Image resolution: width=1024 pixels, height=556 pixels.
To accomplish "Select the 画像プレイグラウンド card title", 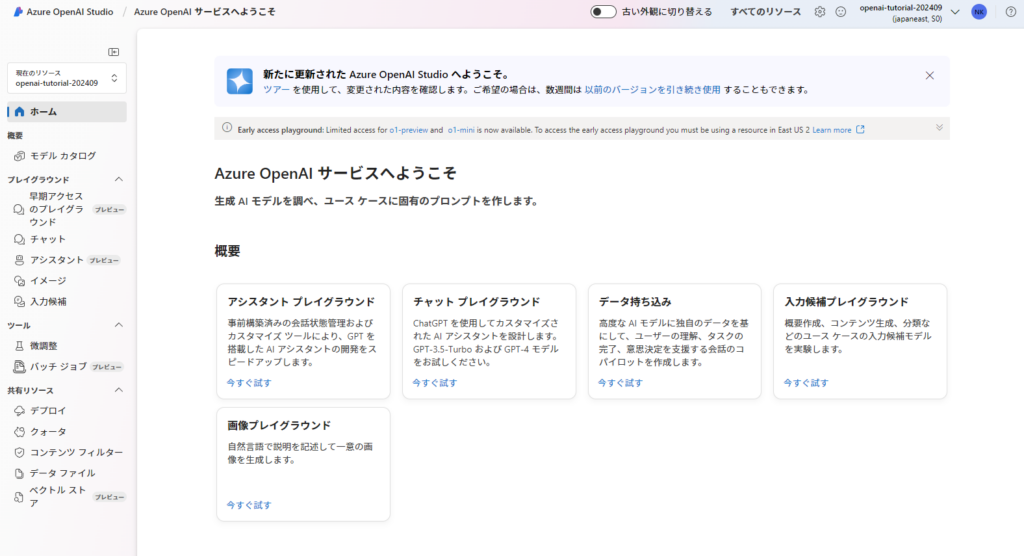I will [279, 425].
